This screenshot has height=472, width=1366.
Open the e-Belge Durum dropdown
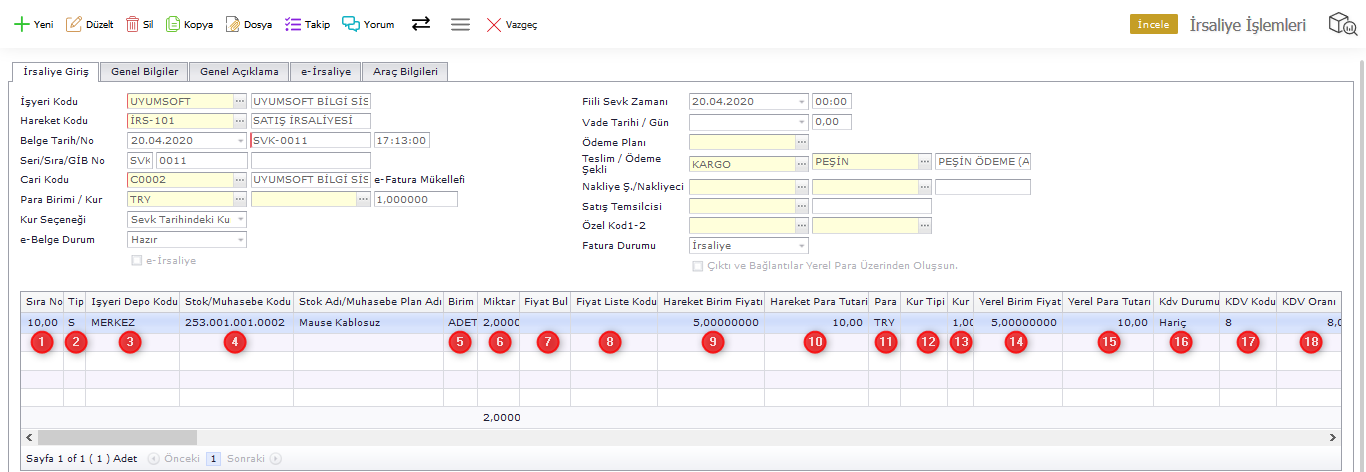click(239, 240)
